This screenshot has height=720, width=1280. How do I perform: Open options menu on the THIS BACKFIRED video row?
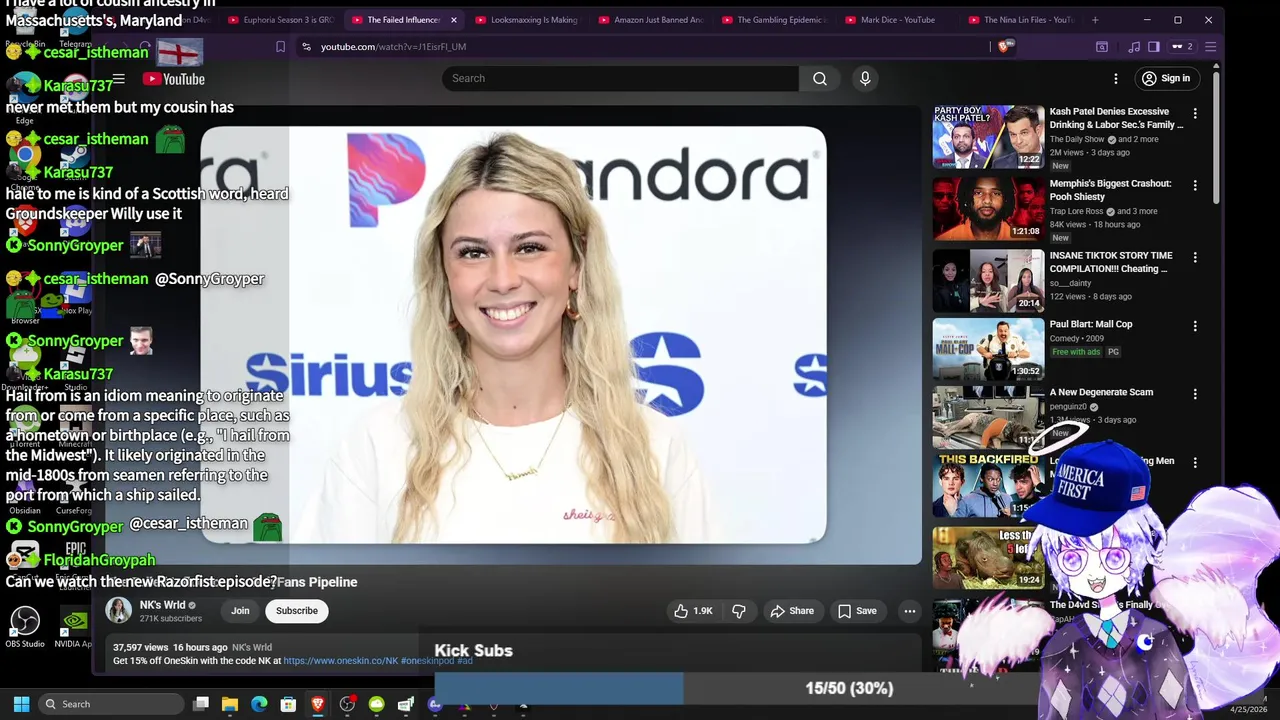(x=1195, y=463)
